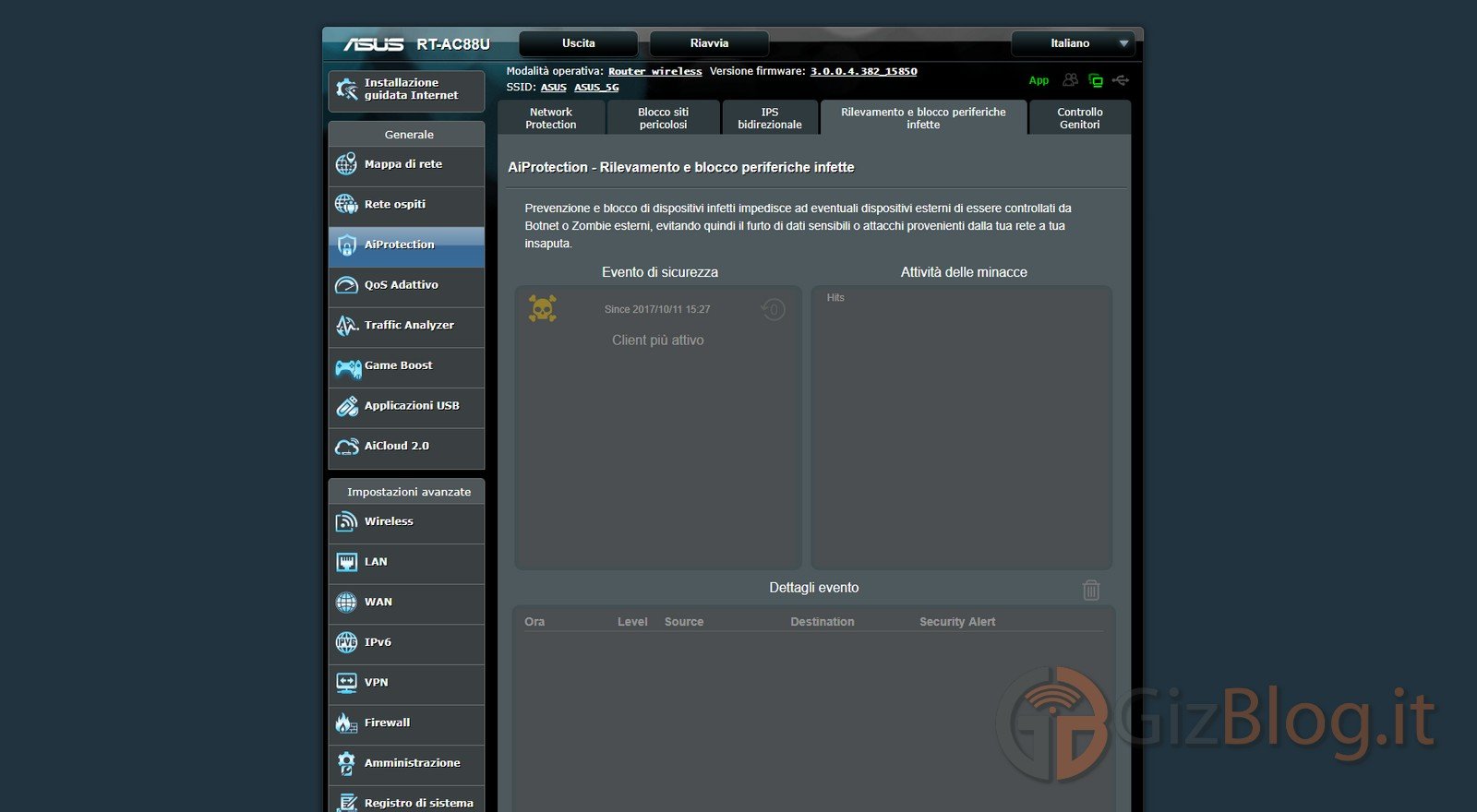Screen dimensions: 1477x812
Task: Click the skull infected-device icon
Action: (543, 308)
